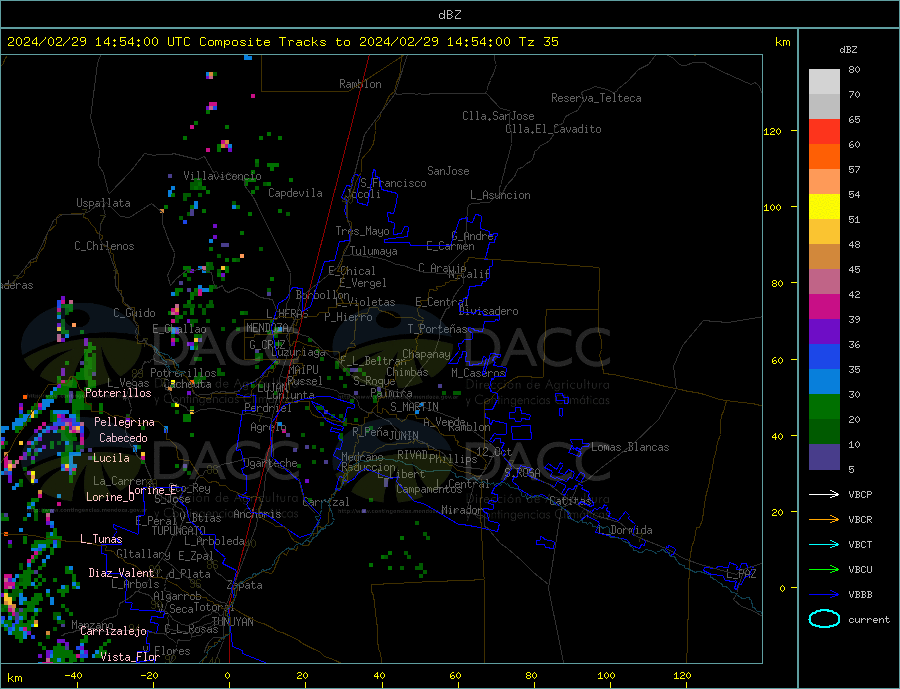
Task: Click the 'VBCR' legend label
Action: tap(860, 520)
